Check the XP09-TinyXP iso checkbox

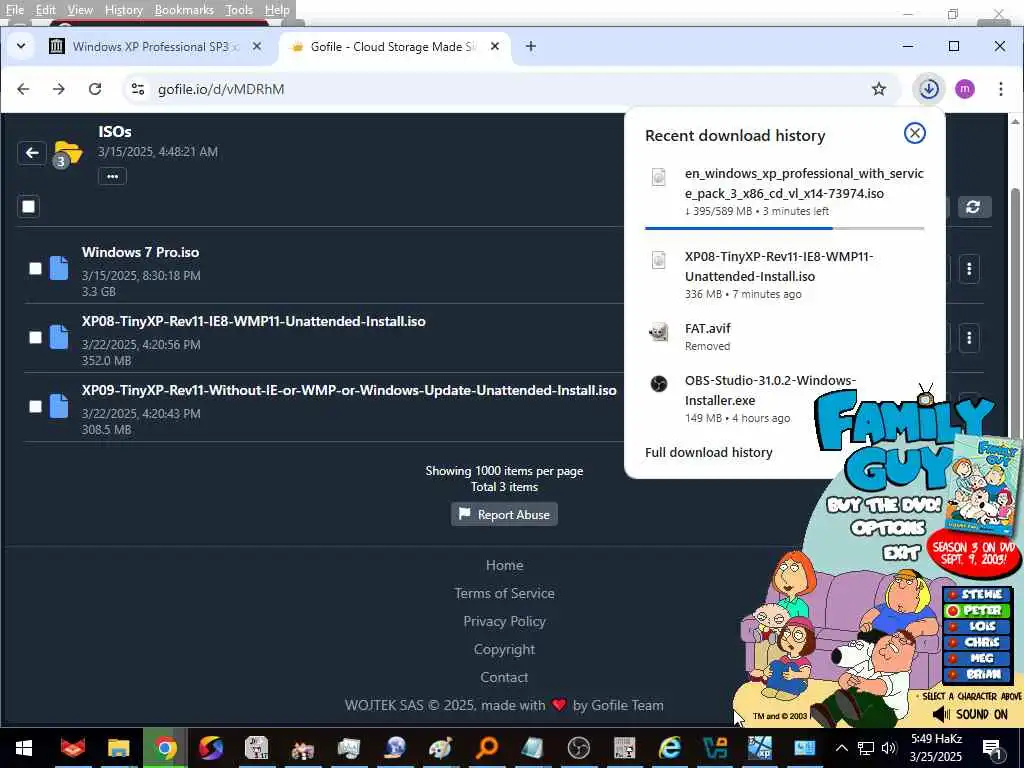point(35,406)
